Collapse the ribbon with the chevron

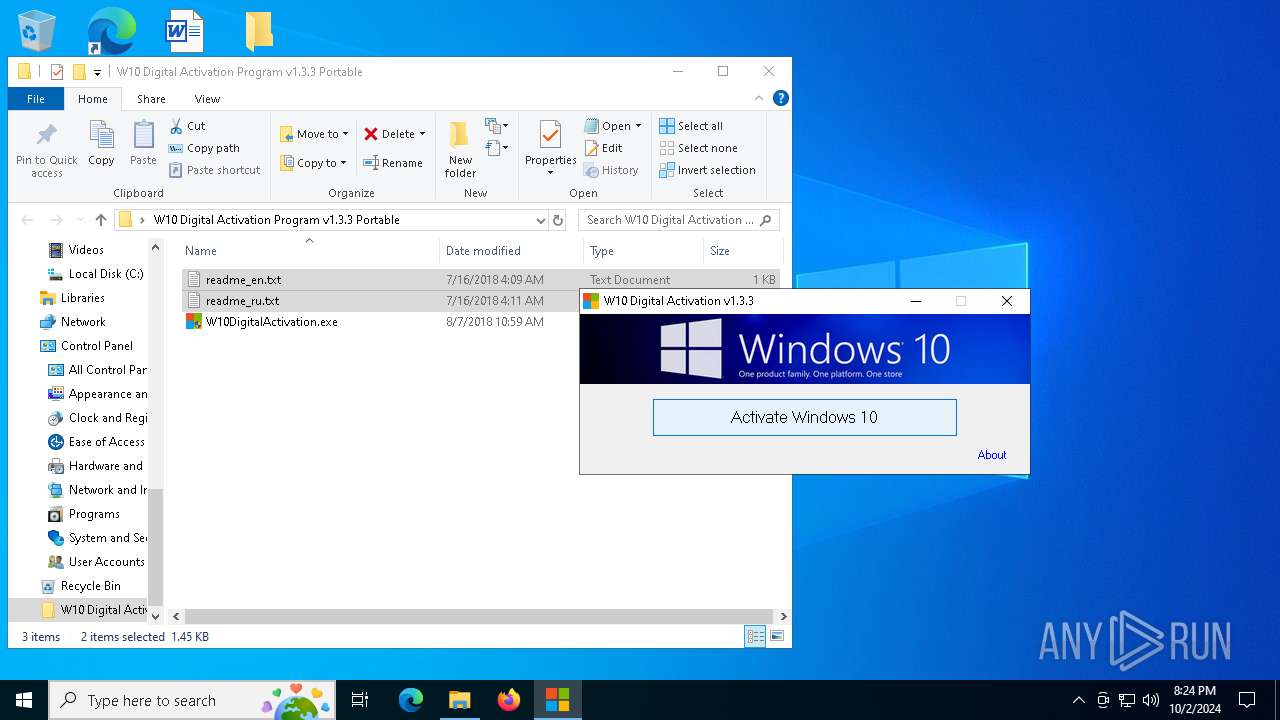[760, 98]
